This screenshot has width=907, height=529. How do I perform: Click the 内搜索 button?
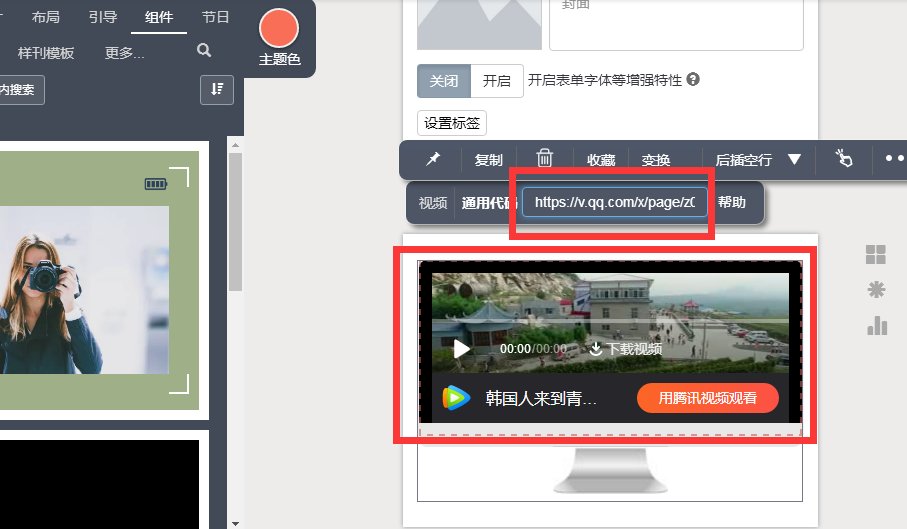point(18,90)
